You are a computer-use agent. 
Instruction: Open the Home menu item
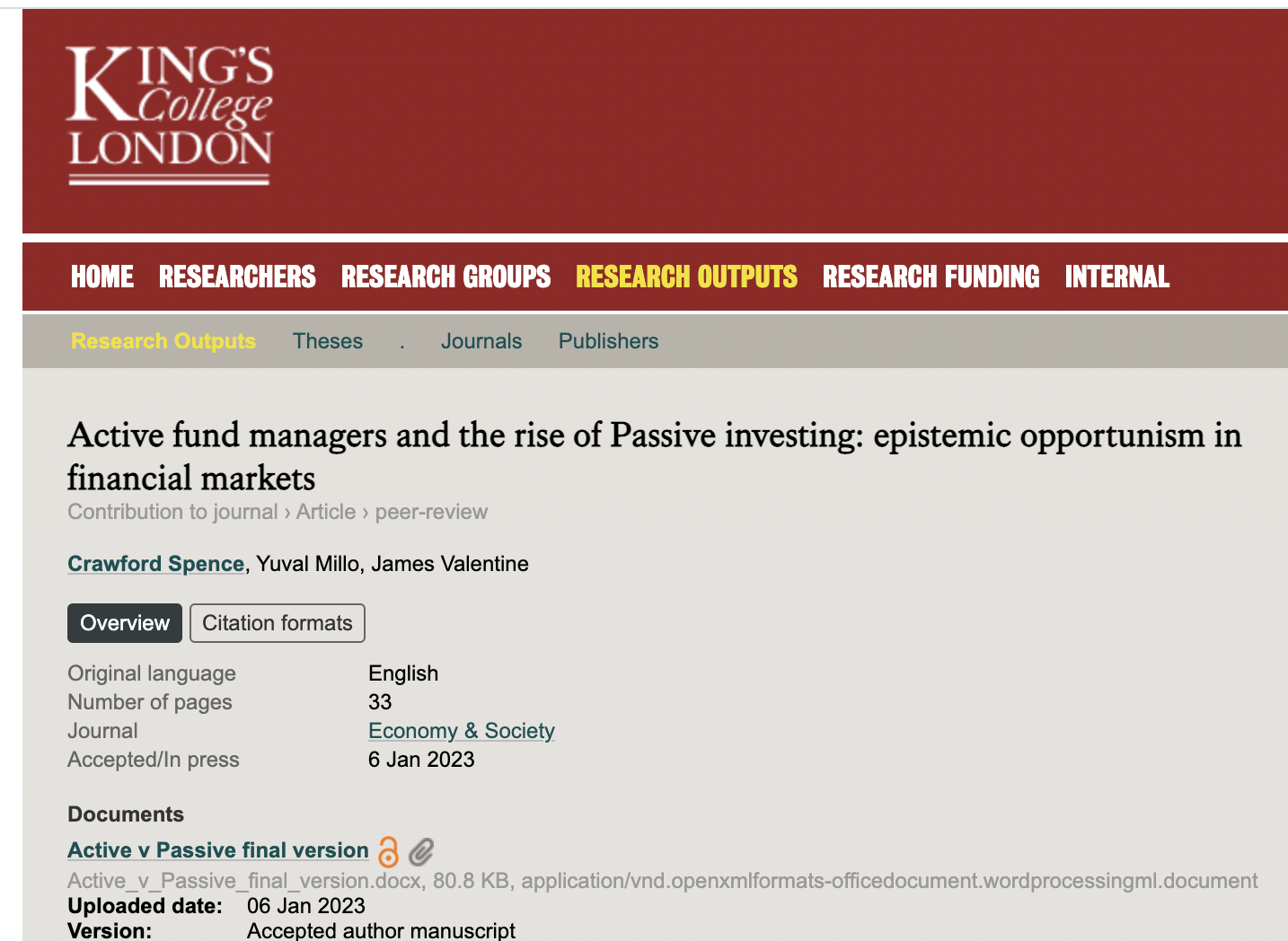click(102, 277)
